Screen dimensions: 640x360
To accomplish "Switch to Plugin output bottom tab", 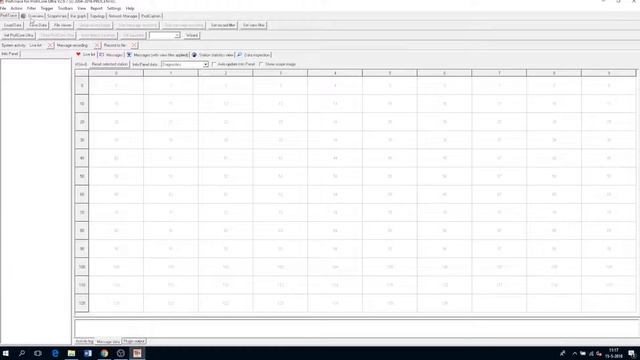I will 134,341.
